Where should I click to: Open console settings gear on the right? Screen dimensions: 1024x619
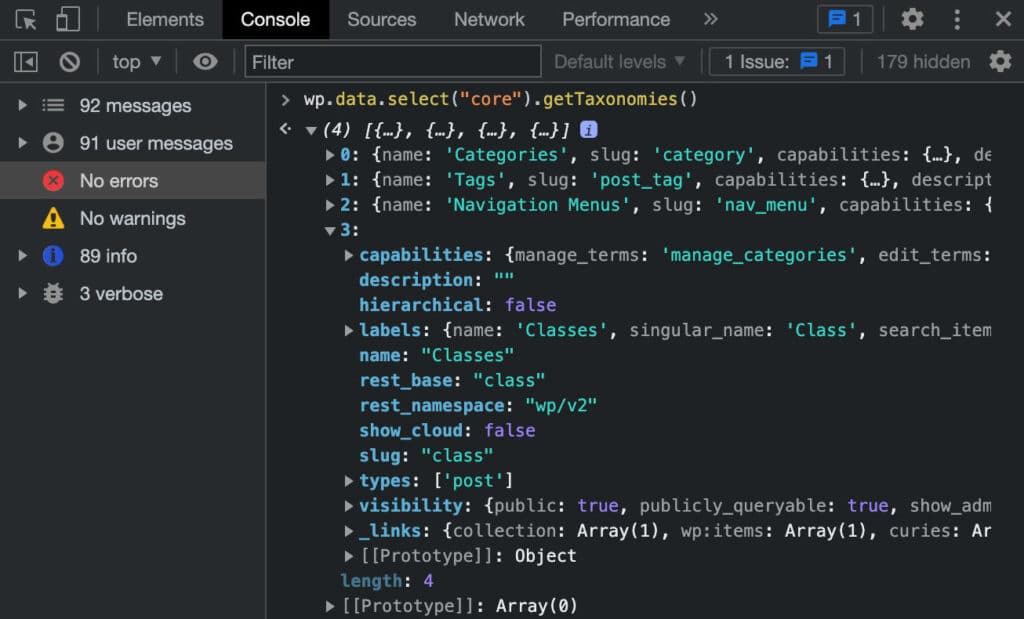[x=1000, y=61]
